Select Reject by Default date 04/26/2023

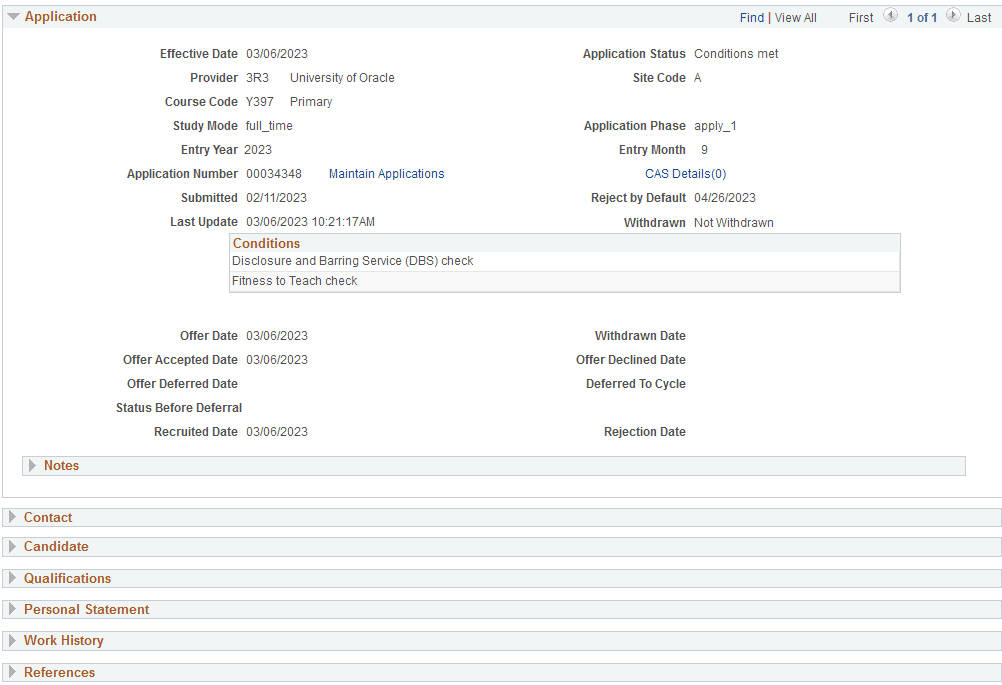coord(725,198)
